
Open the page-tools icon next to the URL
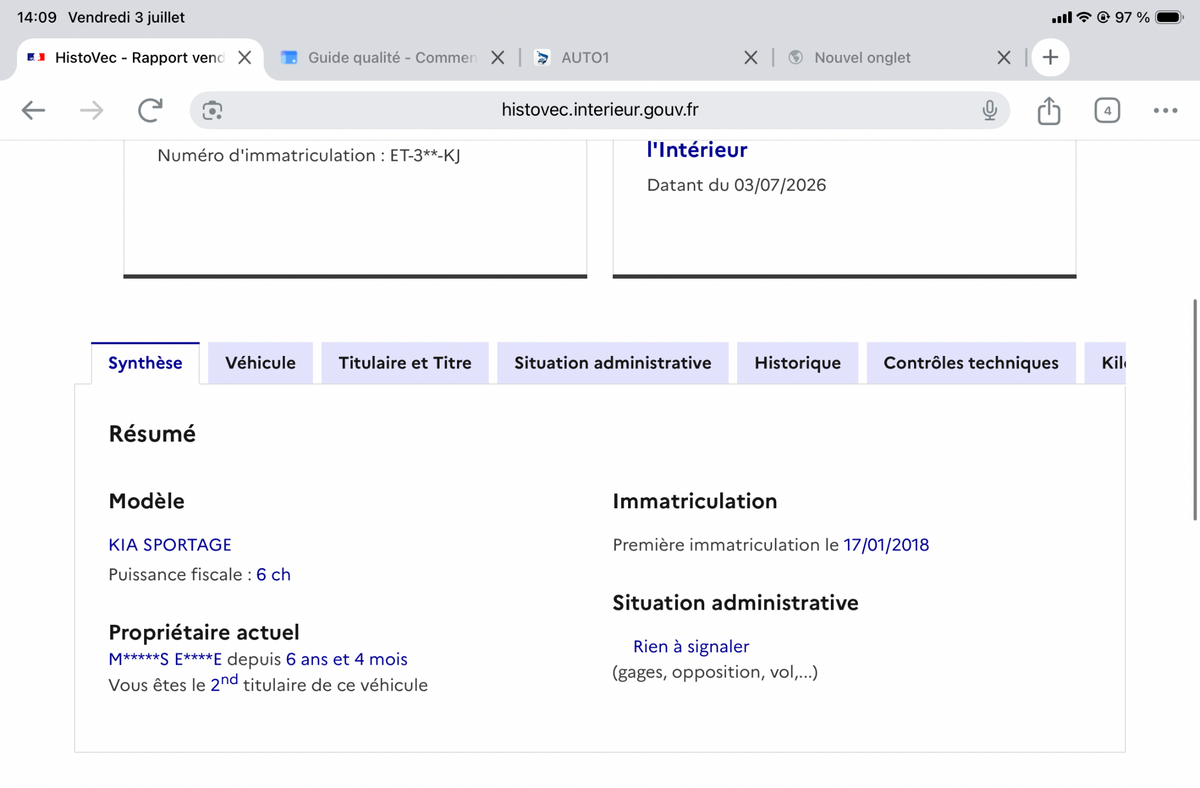[x=213, y=111]
